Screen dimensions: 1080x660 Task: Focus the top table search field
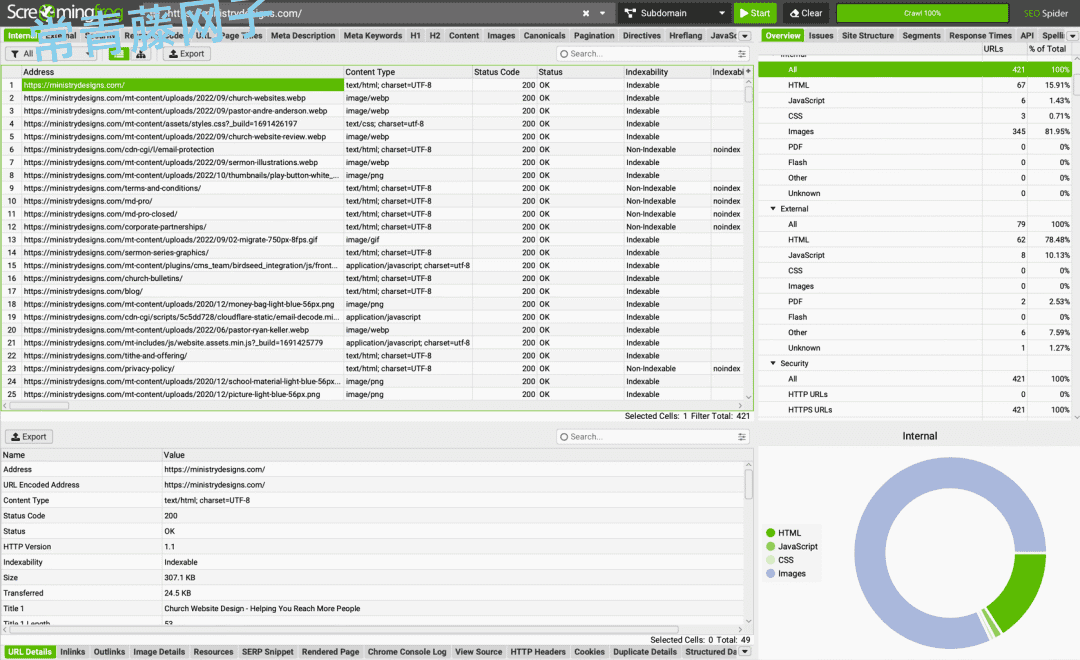(650, 54)
